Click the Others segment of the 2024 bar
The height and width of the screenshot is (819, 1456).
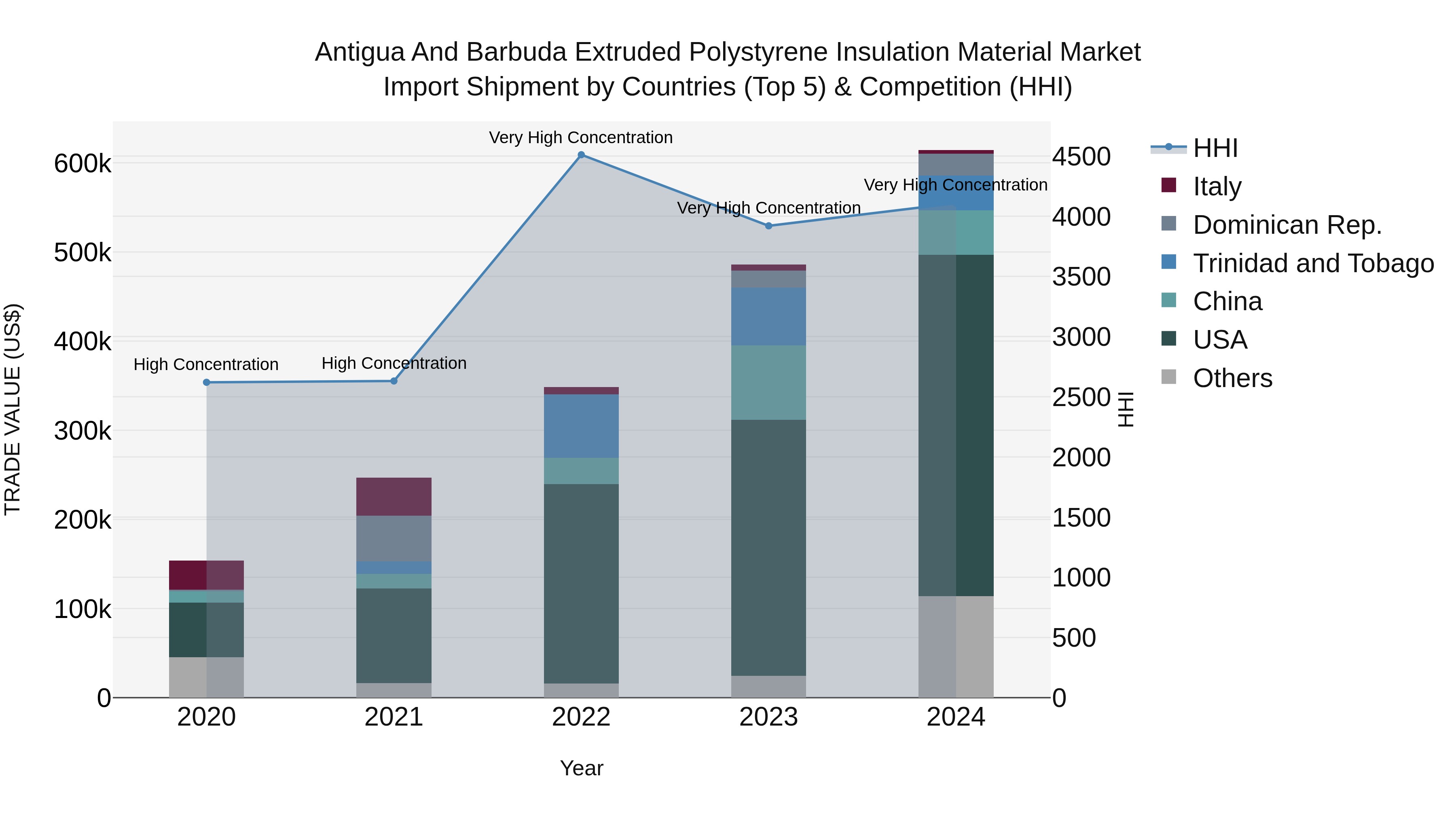tap(956, 647)
